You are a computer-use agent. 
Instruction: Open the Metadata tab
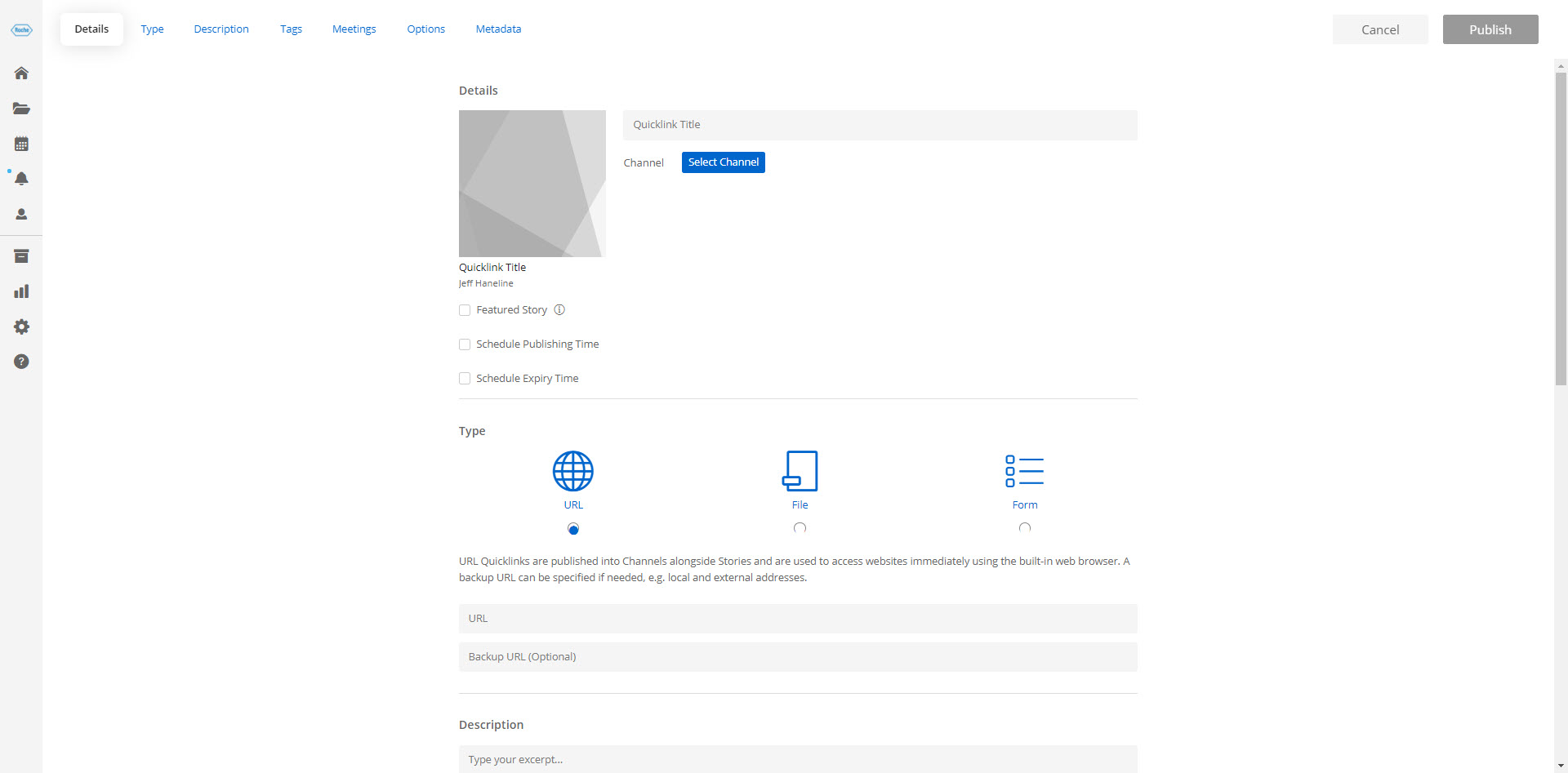[498, 29]
